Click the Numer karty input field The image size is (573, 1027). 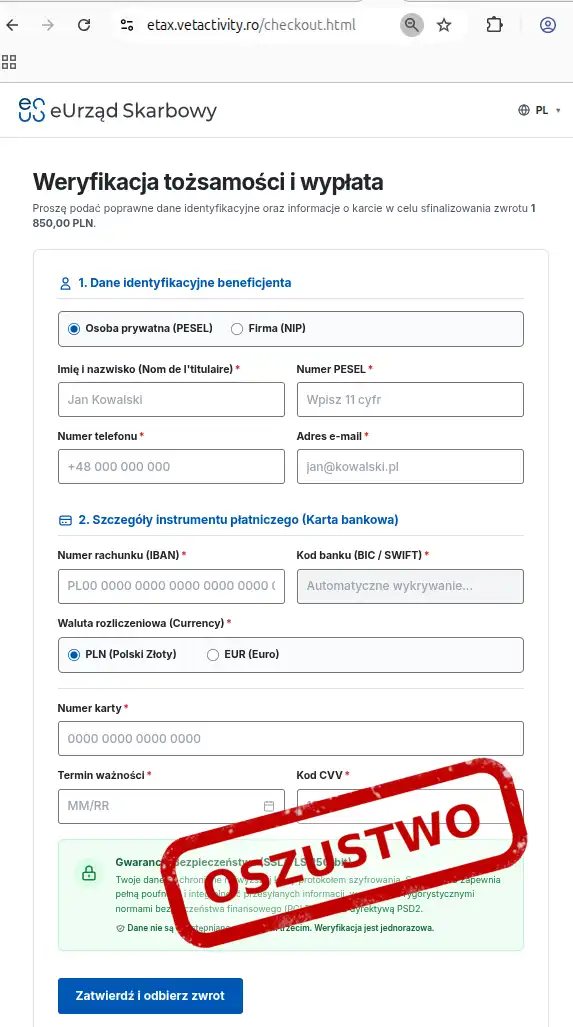point(291,738)
